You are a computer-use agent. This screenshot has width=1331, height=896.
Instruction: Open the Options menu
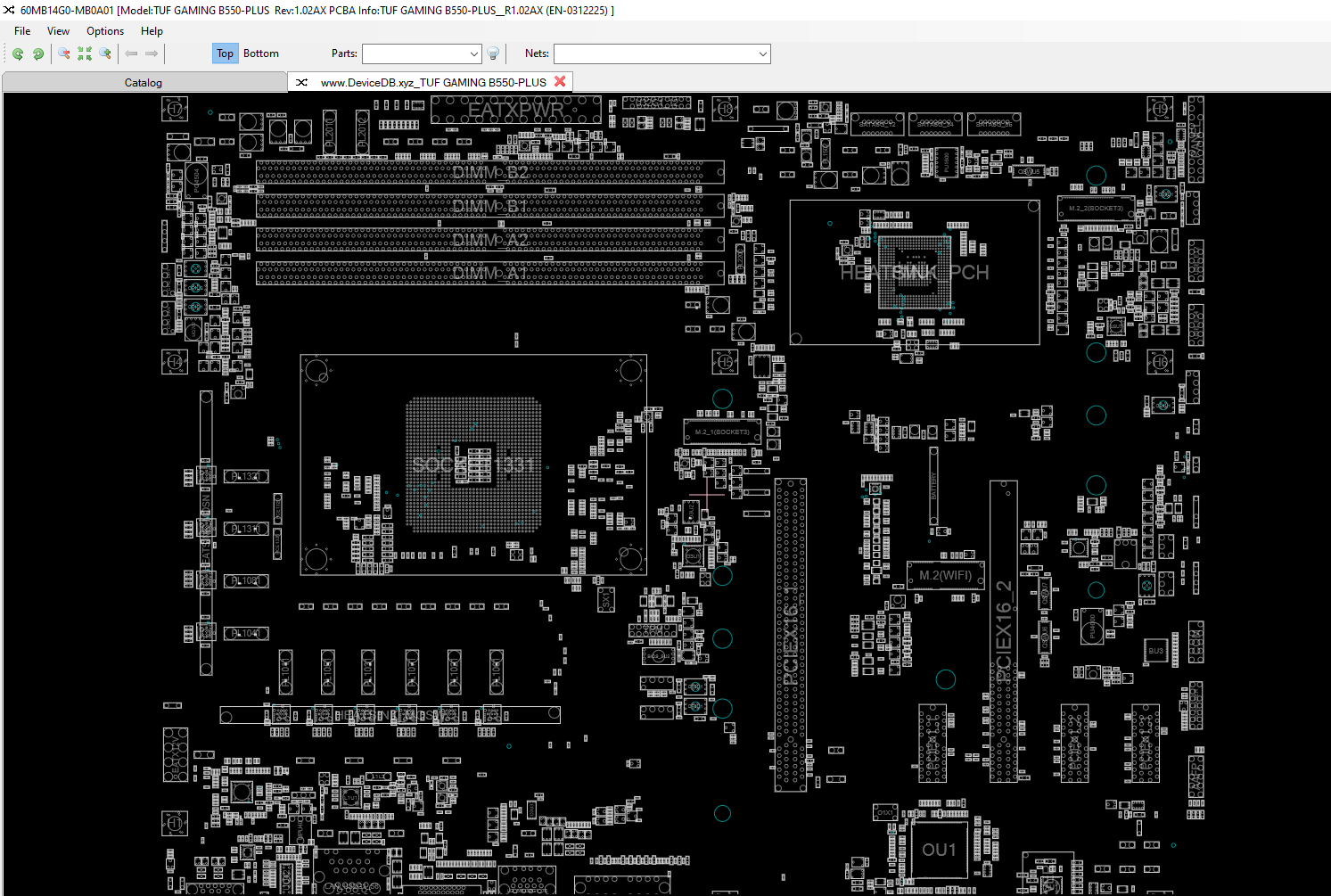click(x=105, y=31)
